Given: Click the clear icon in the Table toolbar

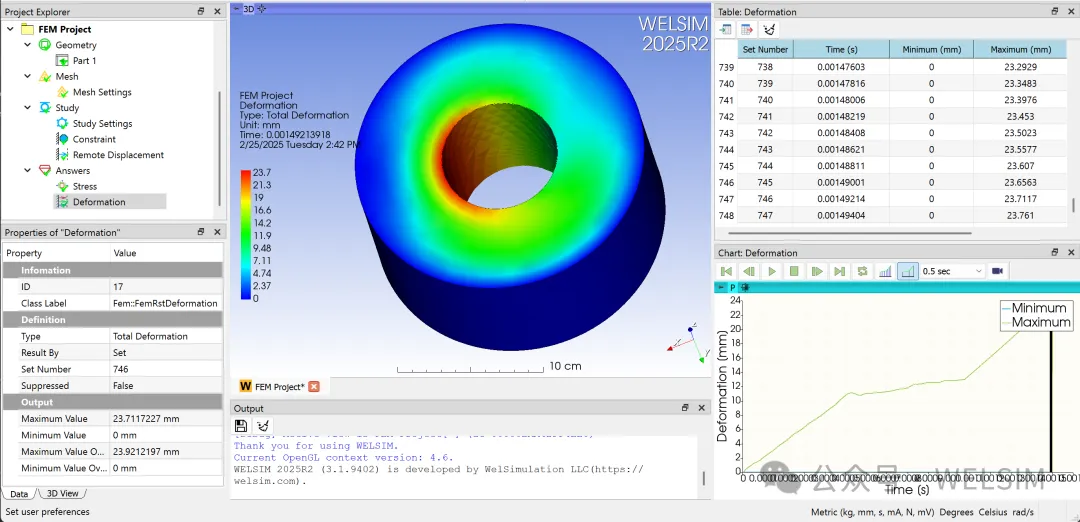Looking at the screenshot, I should point(769,29).
